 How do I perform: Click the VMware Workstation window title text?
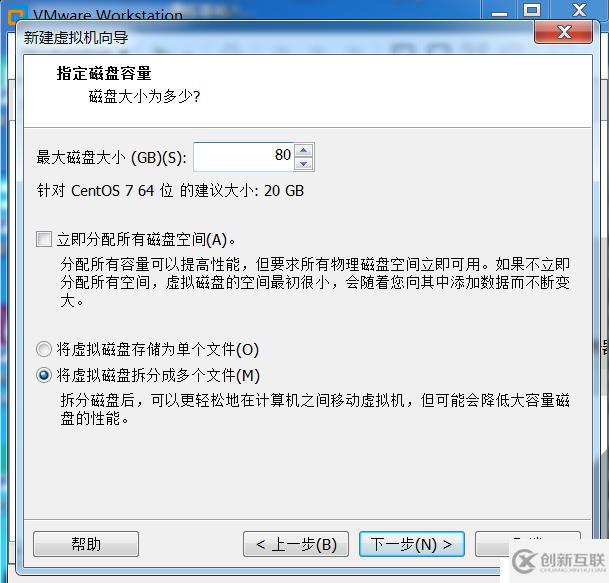click(x=108, y=16)
